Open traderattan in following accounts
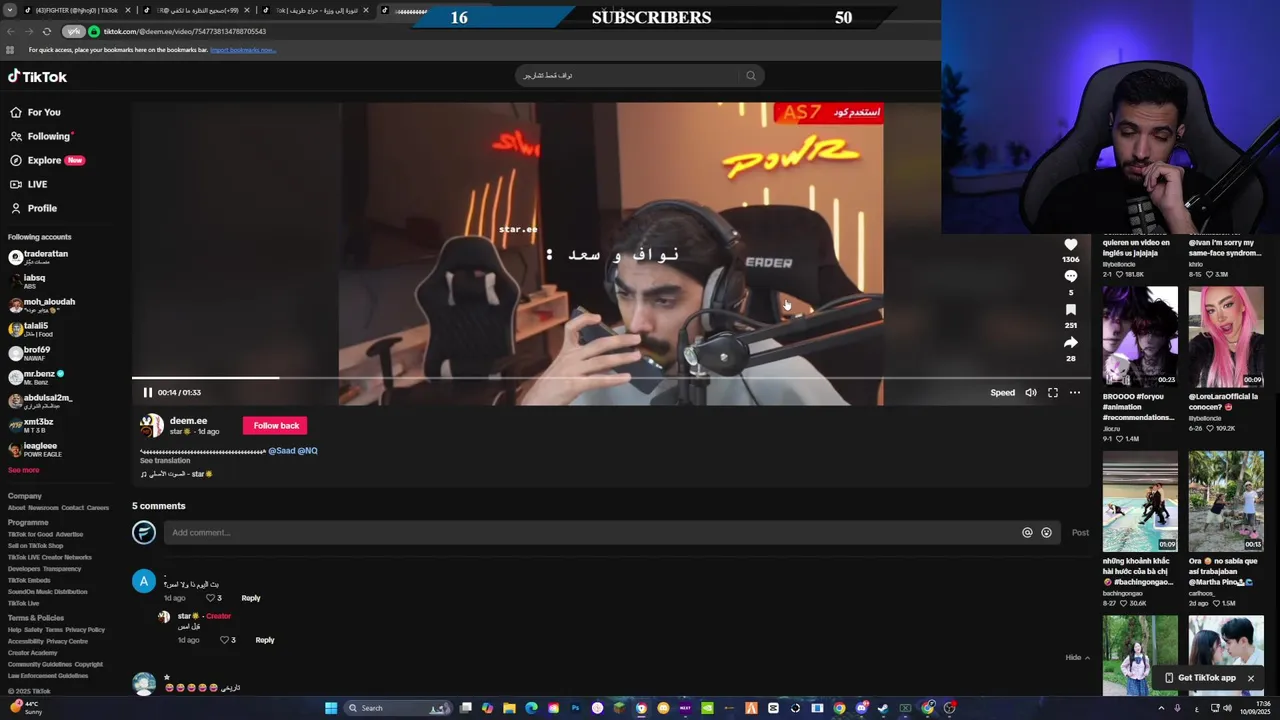The width and height of the screenshot is (1280, 720). tap(40, 257)
